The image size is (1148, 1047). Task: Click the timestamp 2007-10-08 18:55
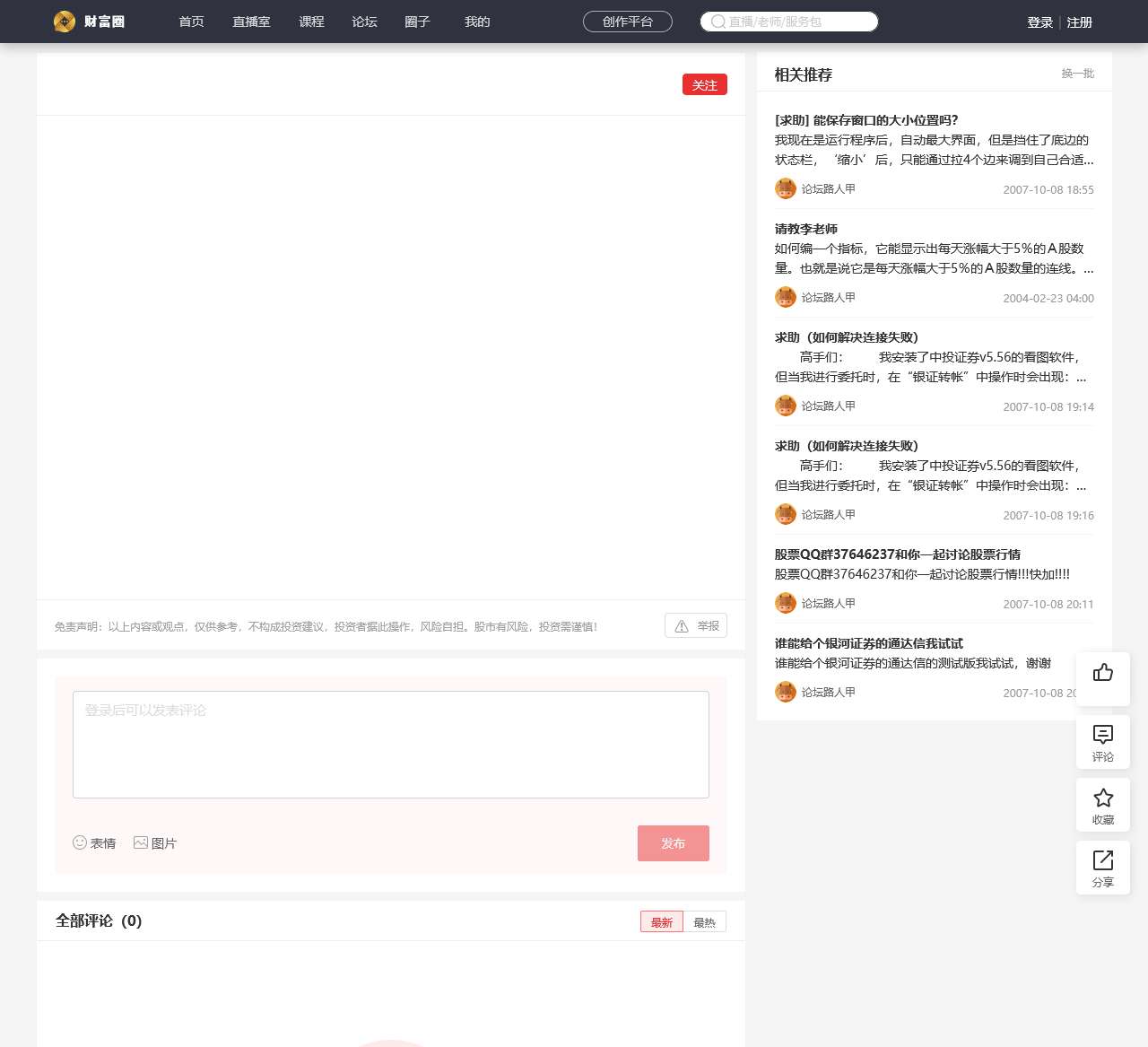coord(1048,190)
